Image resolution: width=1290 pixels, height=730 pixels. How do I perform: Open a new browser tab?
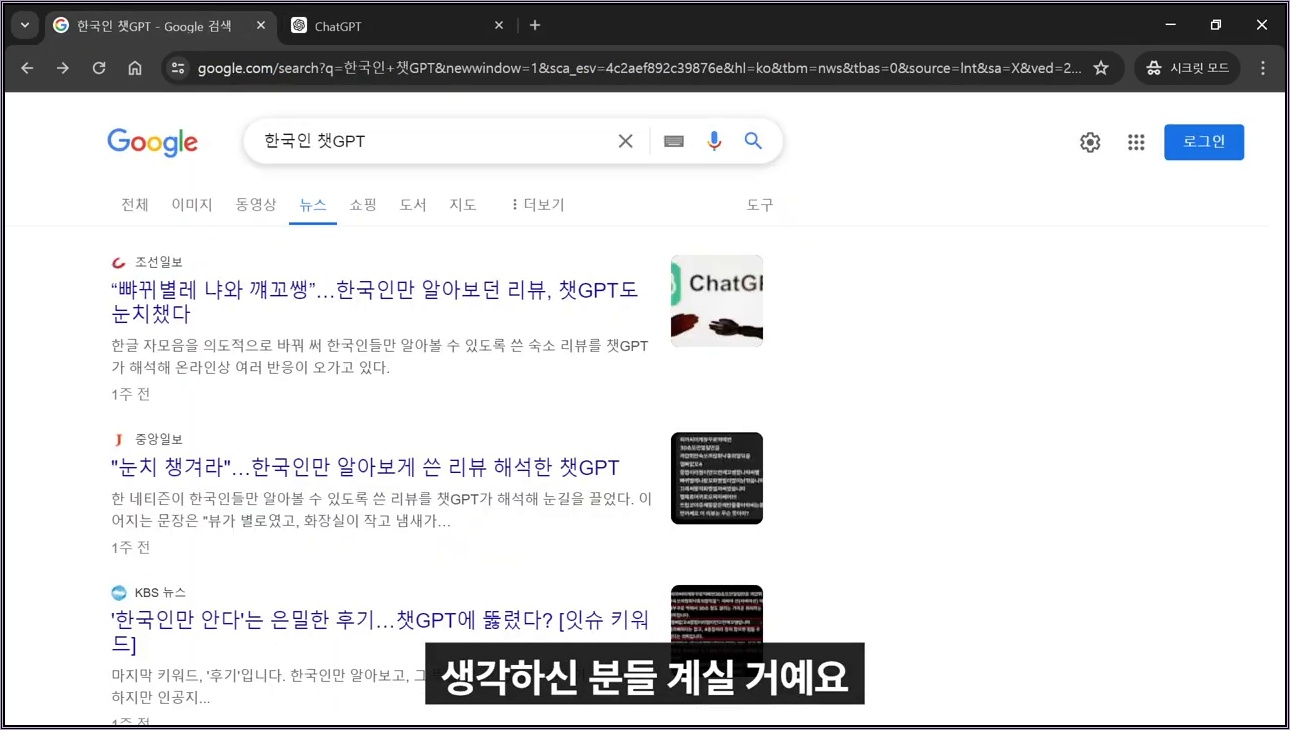[535, 26]
